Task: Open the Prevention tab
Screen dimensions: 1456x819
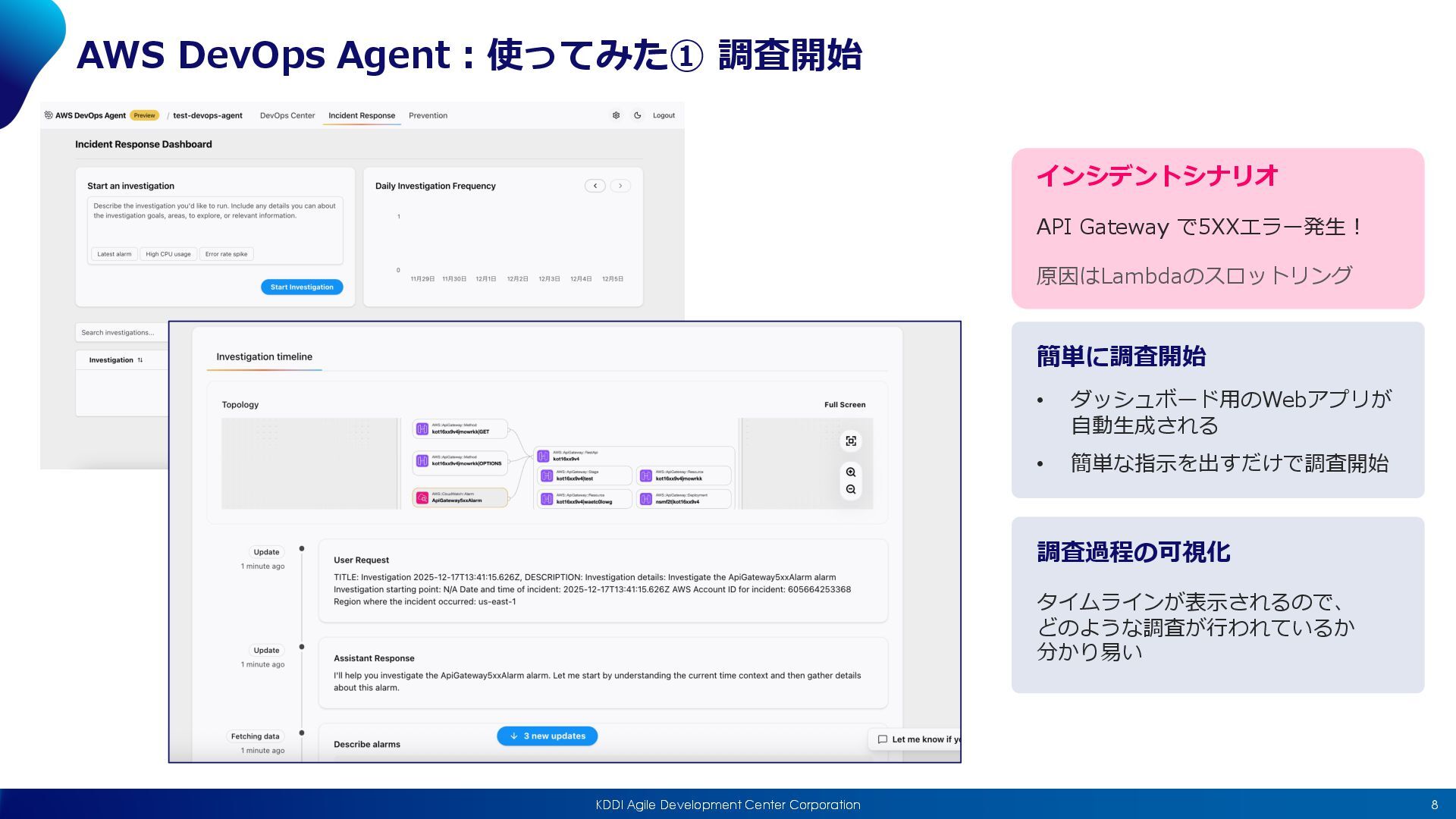Action: coord(428,116)
